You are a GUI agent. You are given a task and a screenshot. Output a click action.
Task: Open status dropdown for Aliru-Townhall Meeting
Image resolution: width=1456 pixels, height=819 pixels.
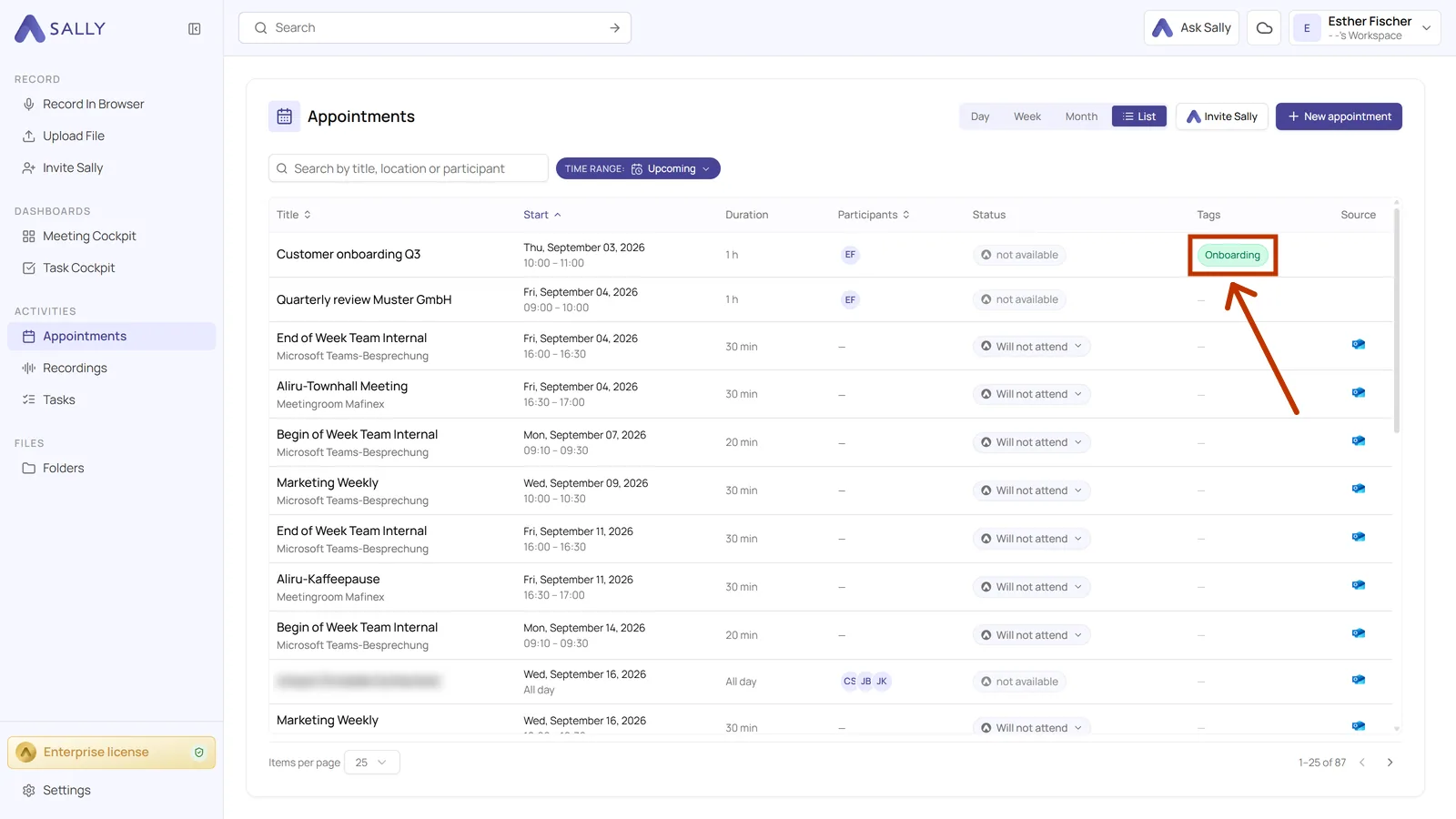point(1032,394)
